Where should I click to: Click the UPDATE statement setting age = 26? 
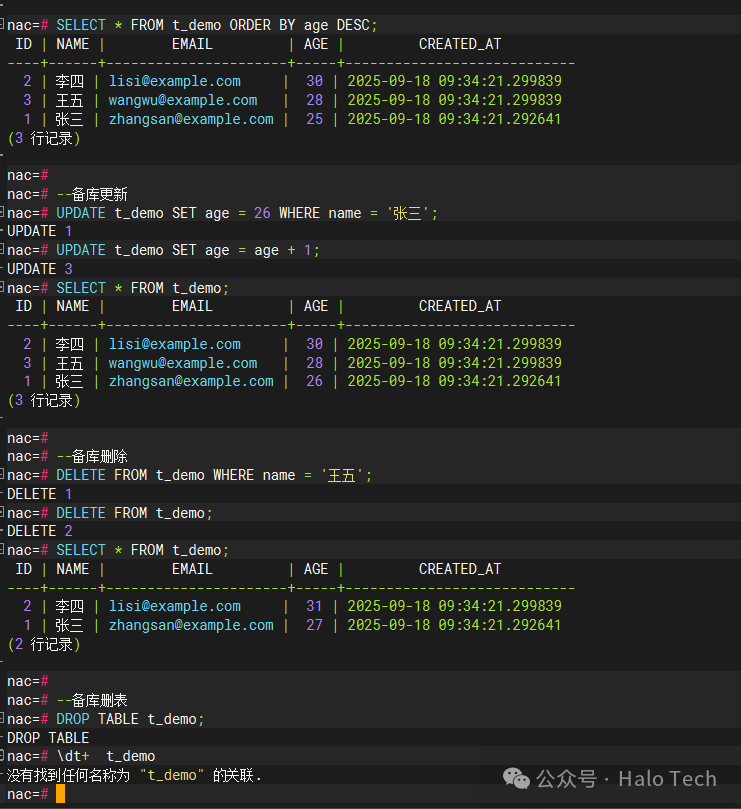222,213
